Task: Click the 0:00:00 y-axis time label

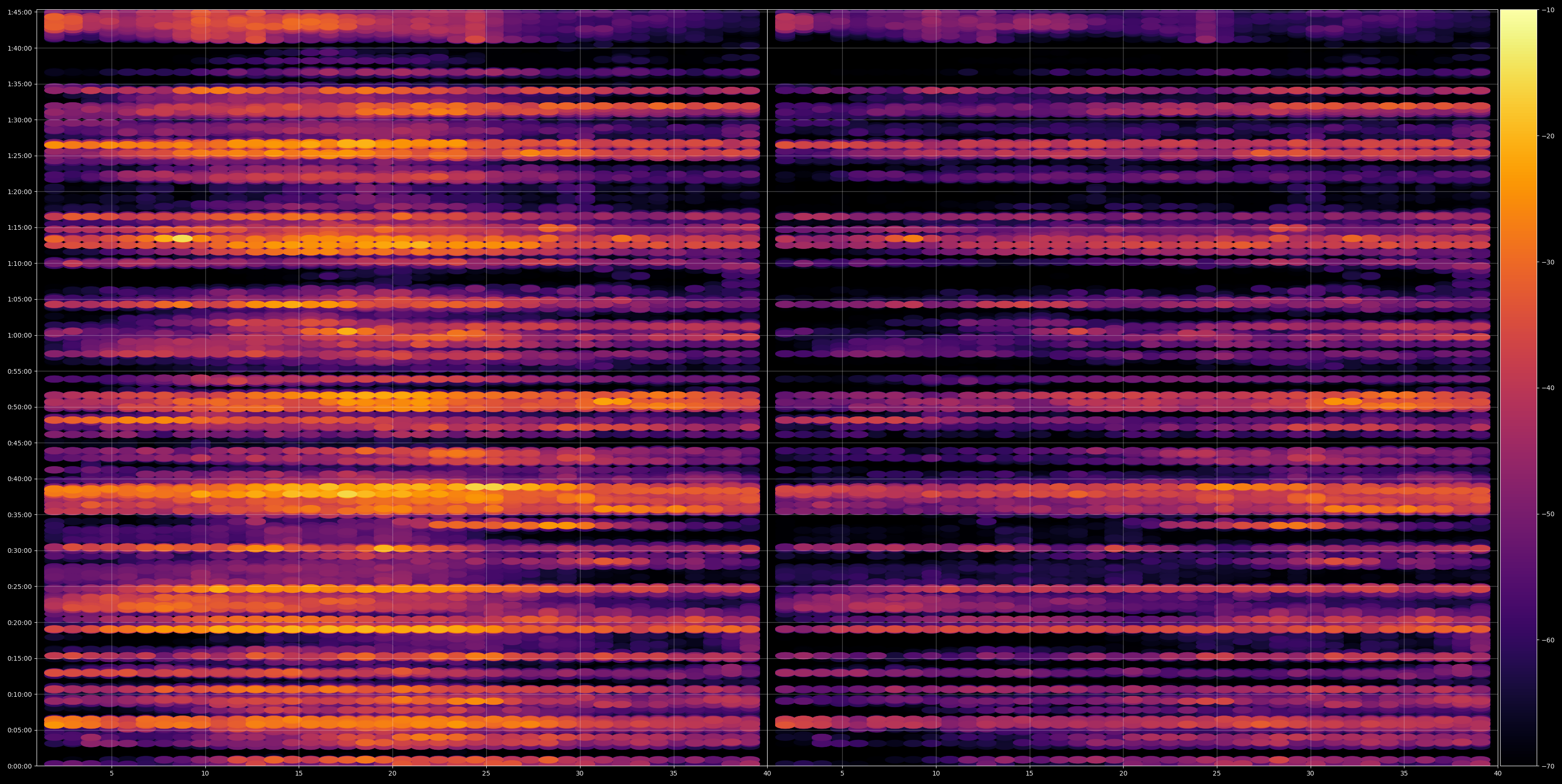Action: click(x=19, y=766)
